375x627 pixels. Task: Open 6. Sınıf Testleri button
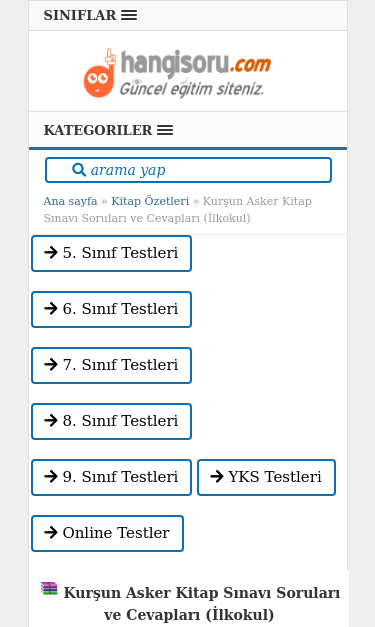click(x=112, y=310)
